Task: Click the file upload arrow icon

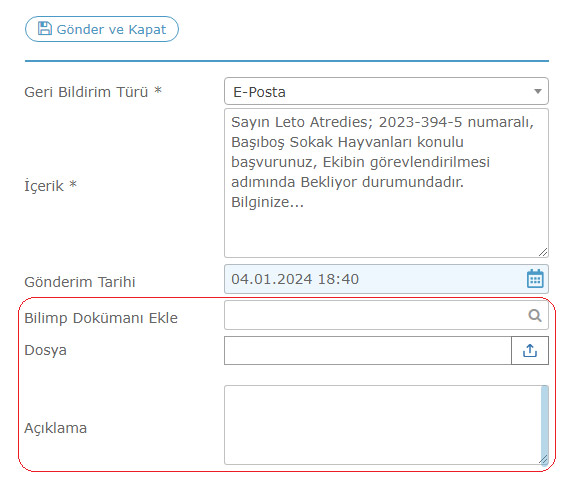Action: point(530,351)
